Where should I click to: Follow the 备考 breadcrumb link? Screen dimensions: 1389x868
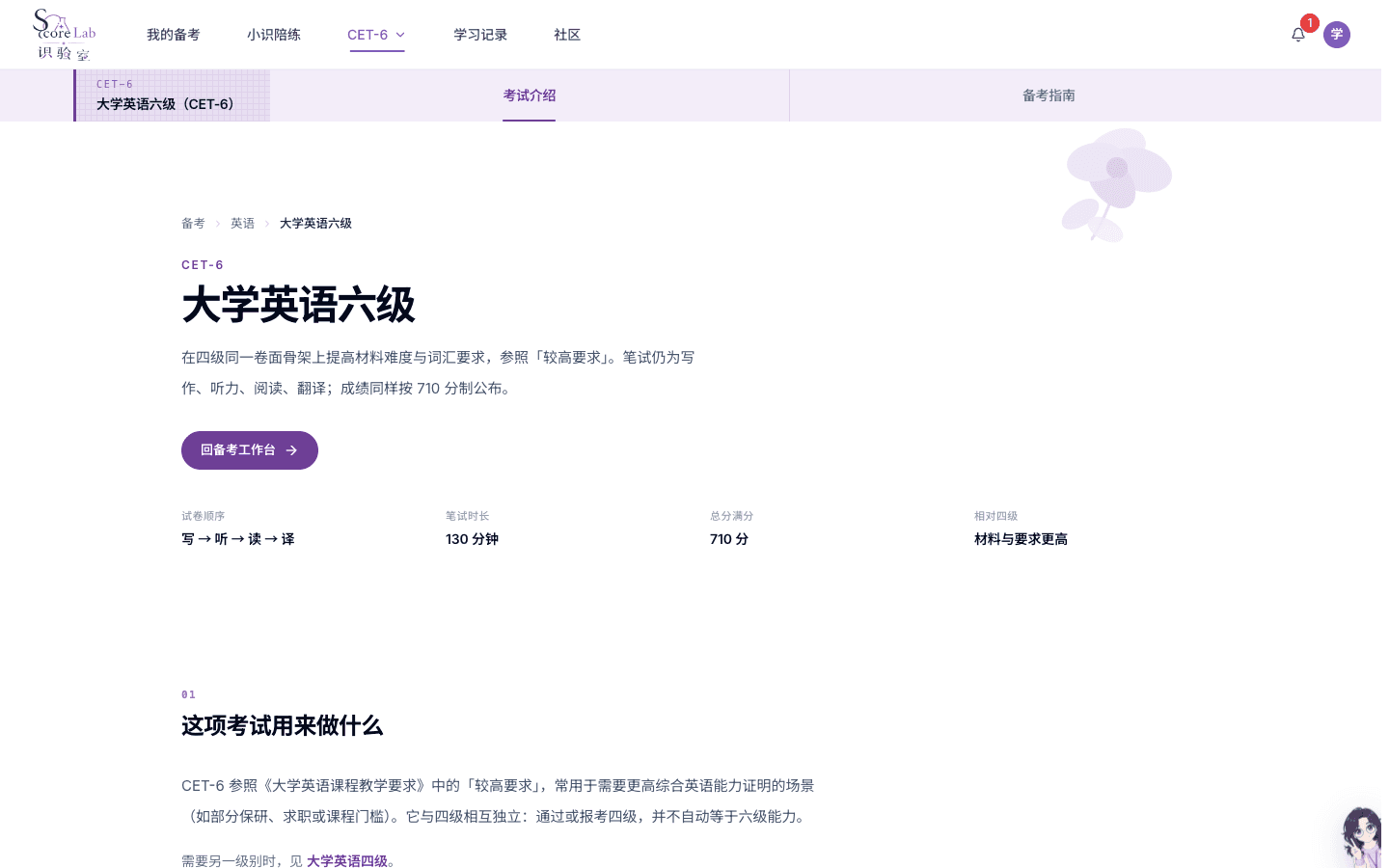point(193,224)
